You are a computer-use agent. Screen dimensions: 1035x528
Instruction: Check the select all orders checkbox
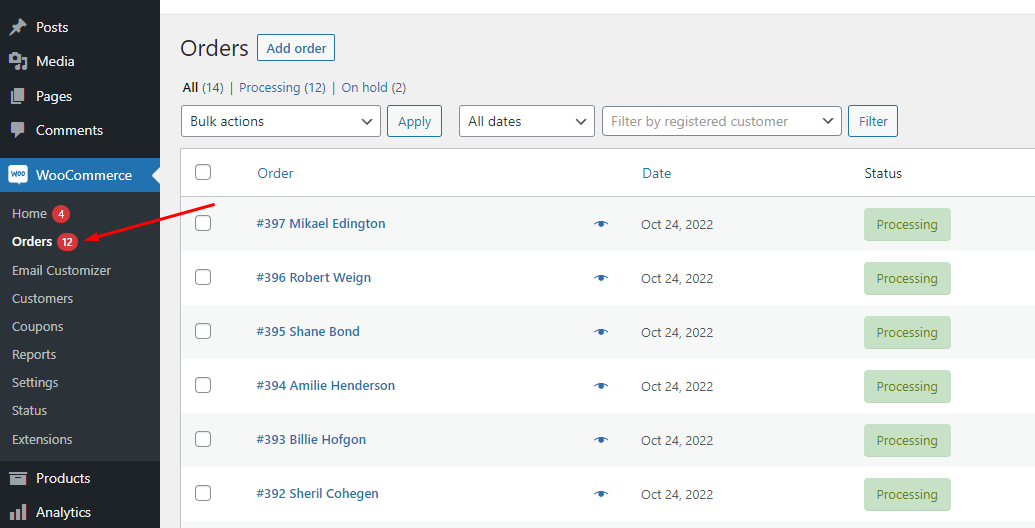[x=203, y=172]
